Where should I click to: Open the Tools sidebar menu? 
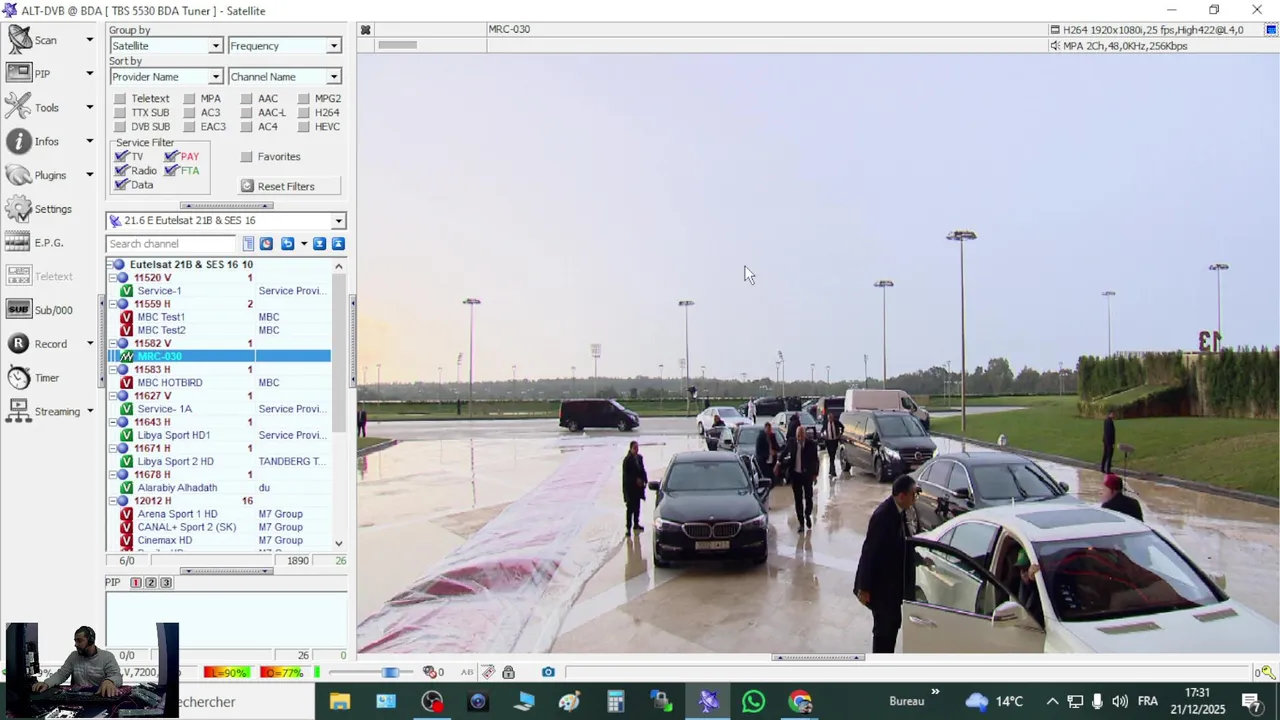click(x=49, y=107)
